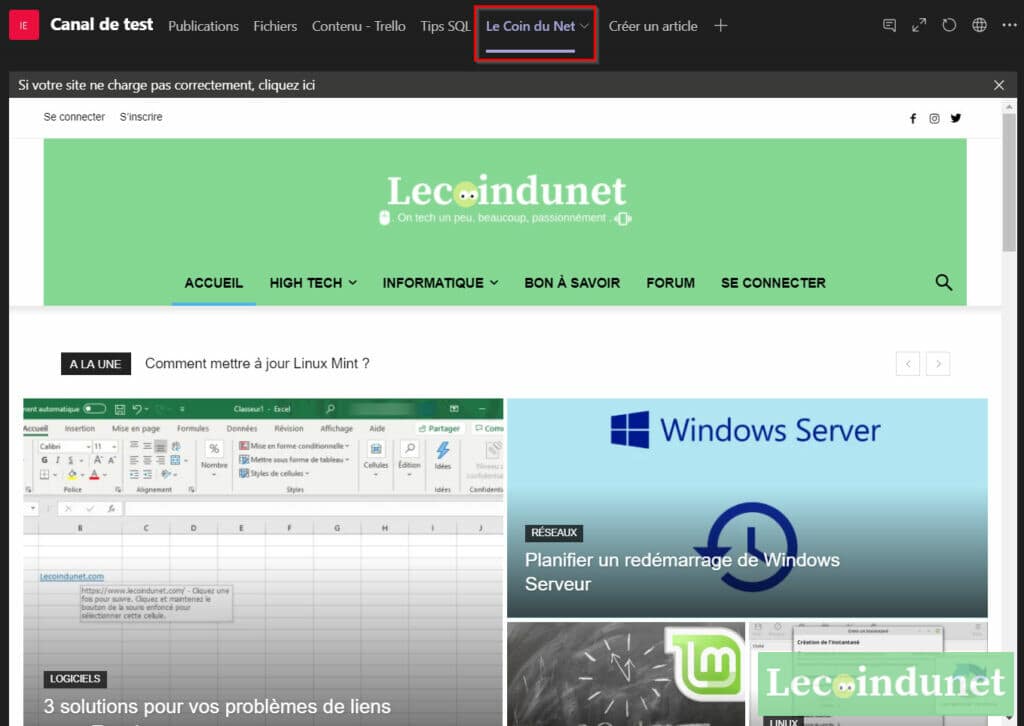The width and height of the screenshot is (1024, 726).
Task: Select the Tips SQL tab
Action: [445, 26]
